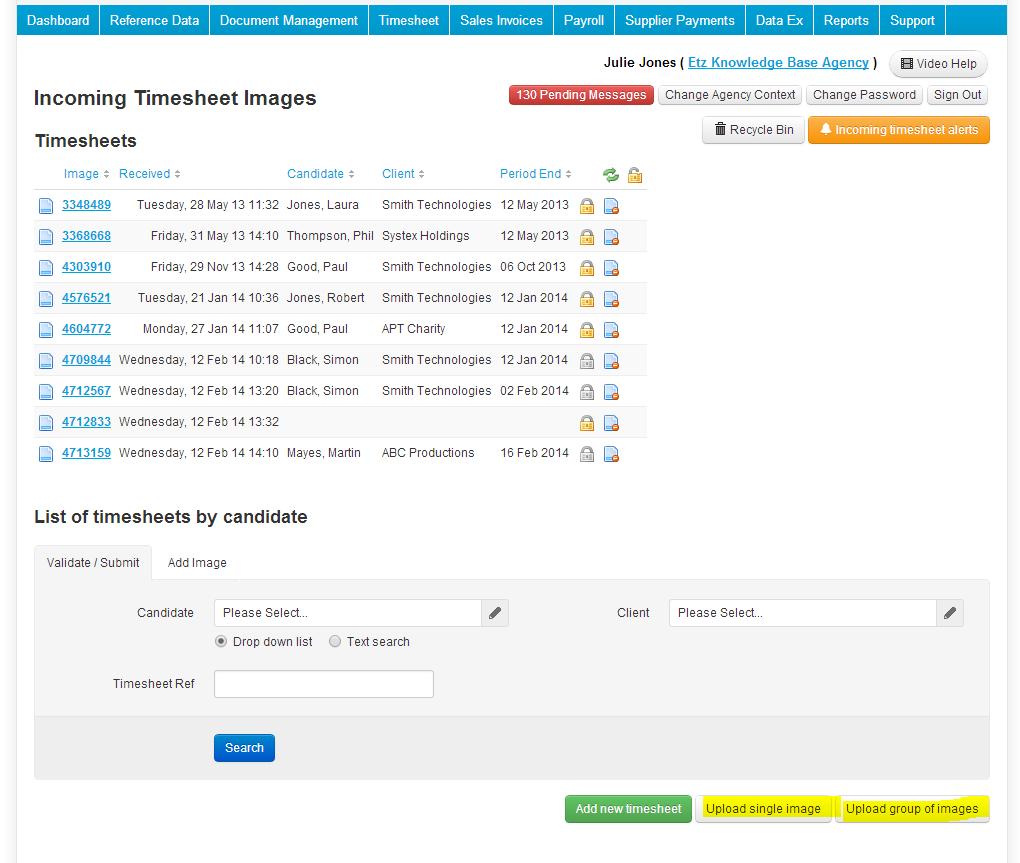Image resolution: width=1020 pixels, height=863 pixels.
Task: Click lock icon for timesheet 4604772
Action: pyautogui.click(x=587, y=330)
